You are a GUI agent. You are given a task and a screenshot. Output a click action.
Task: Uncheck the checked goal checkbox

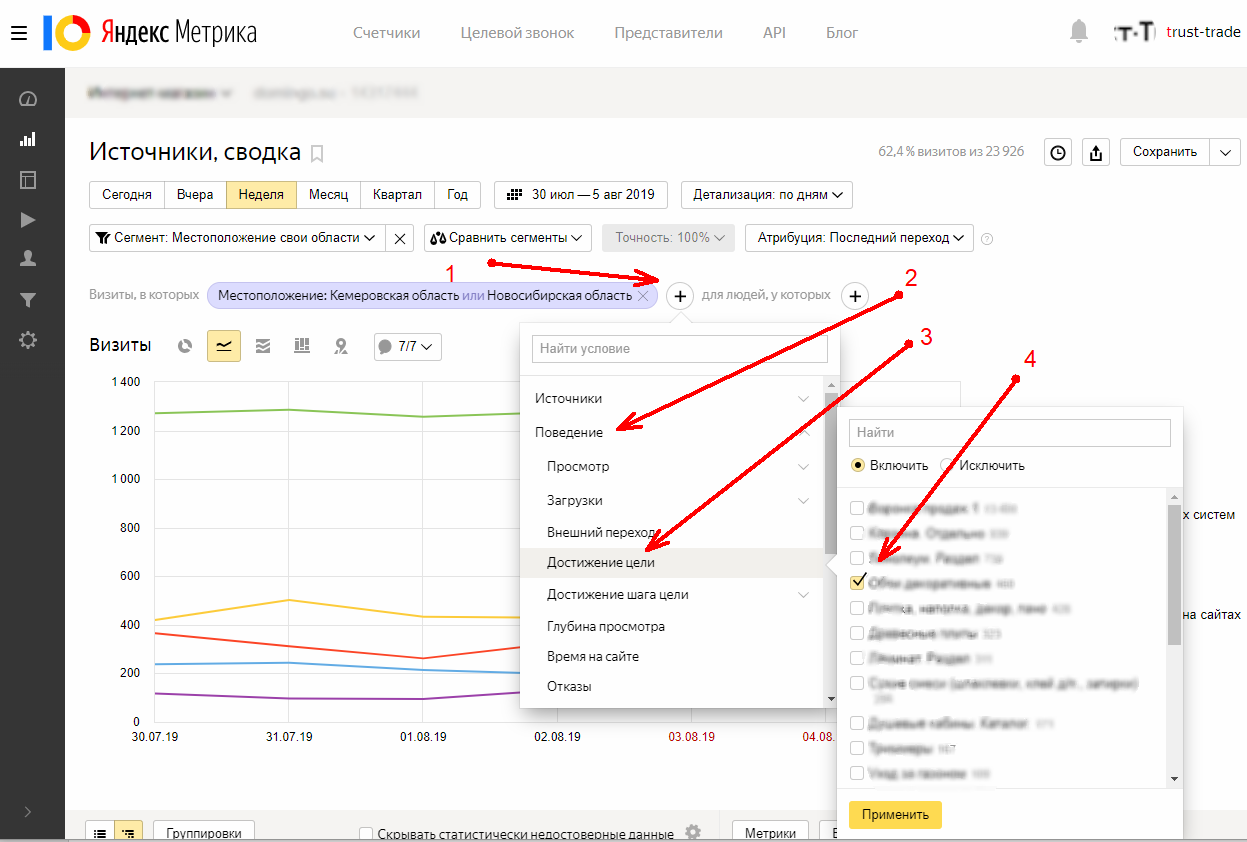click(856, 582)
